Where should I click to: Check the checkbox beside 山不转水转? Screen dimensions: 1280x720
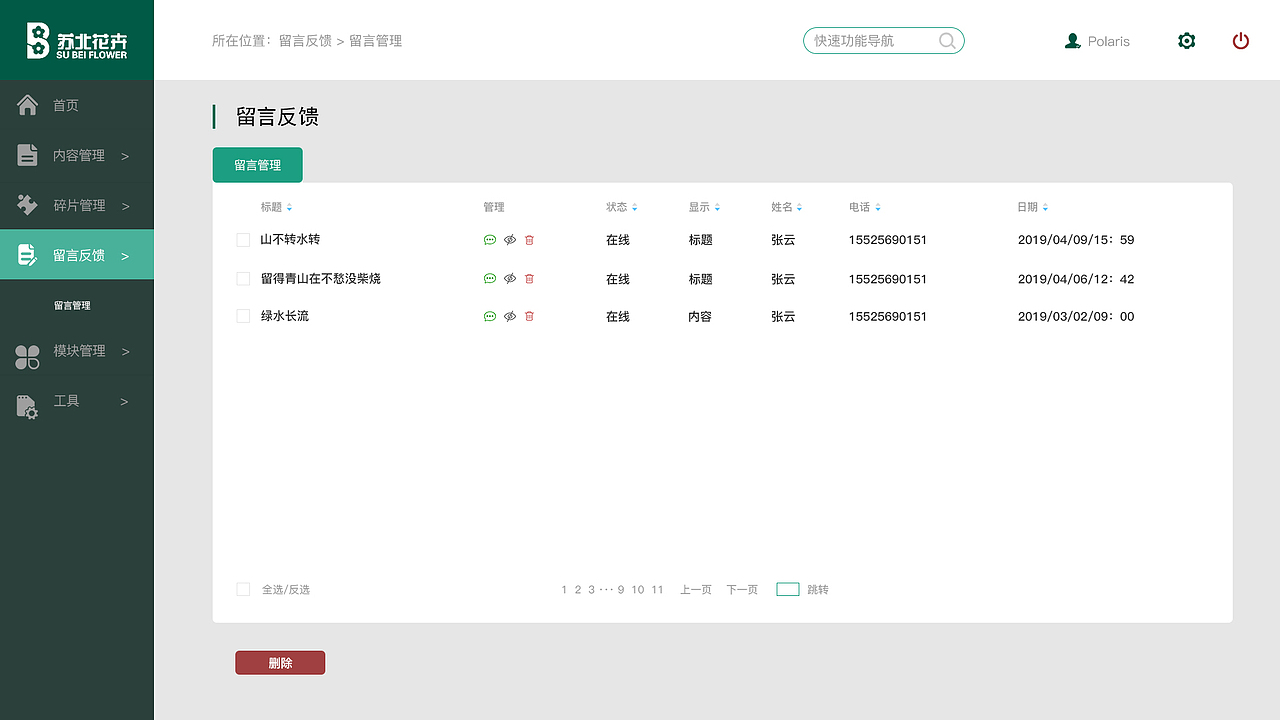click(x=243, y=239)
